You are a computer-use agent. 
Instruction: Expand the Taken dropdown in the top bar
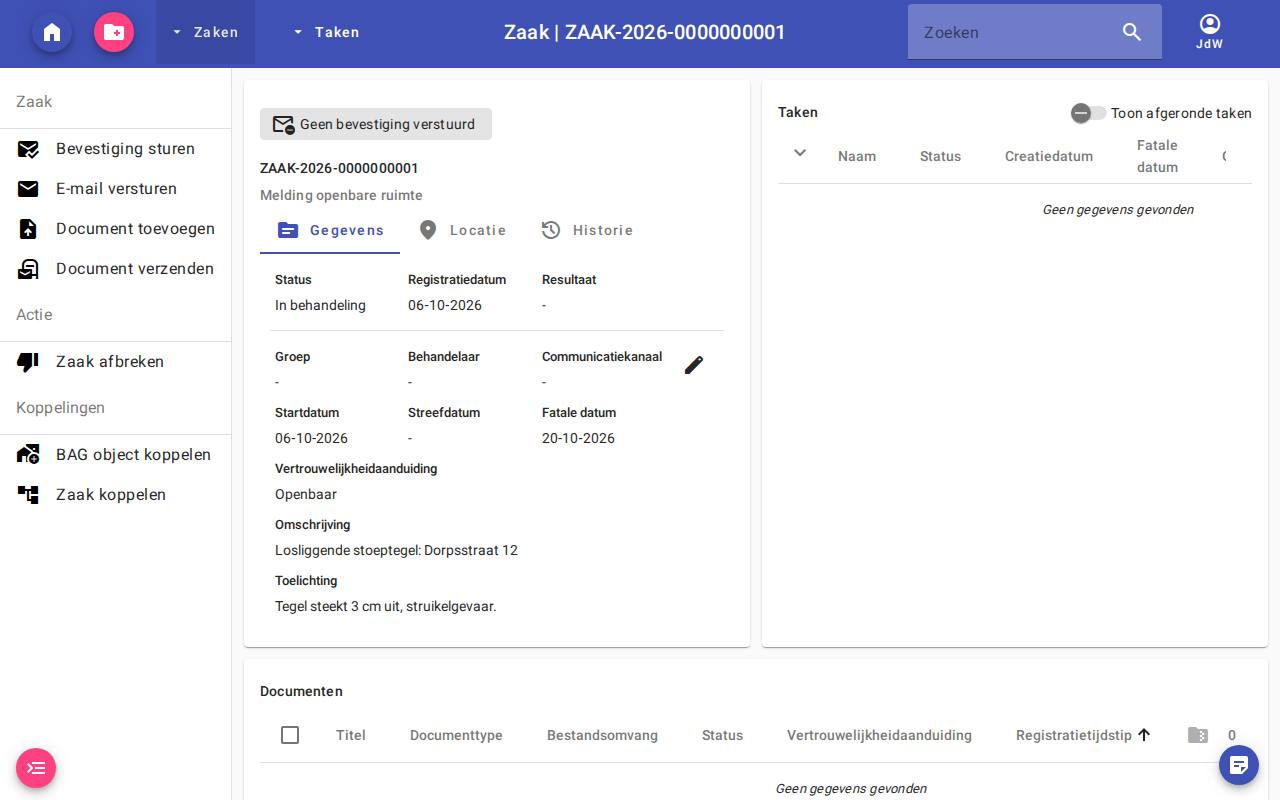click(326, 32)
